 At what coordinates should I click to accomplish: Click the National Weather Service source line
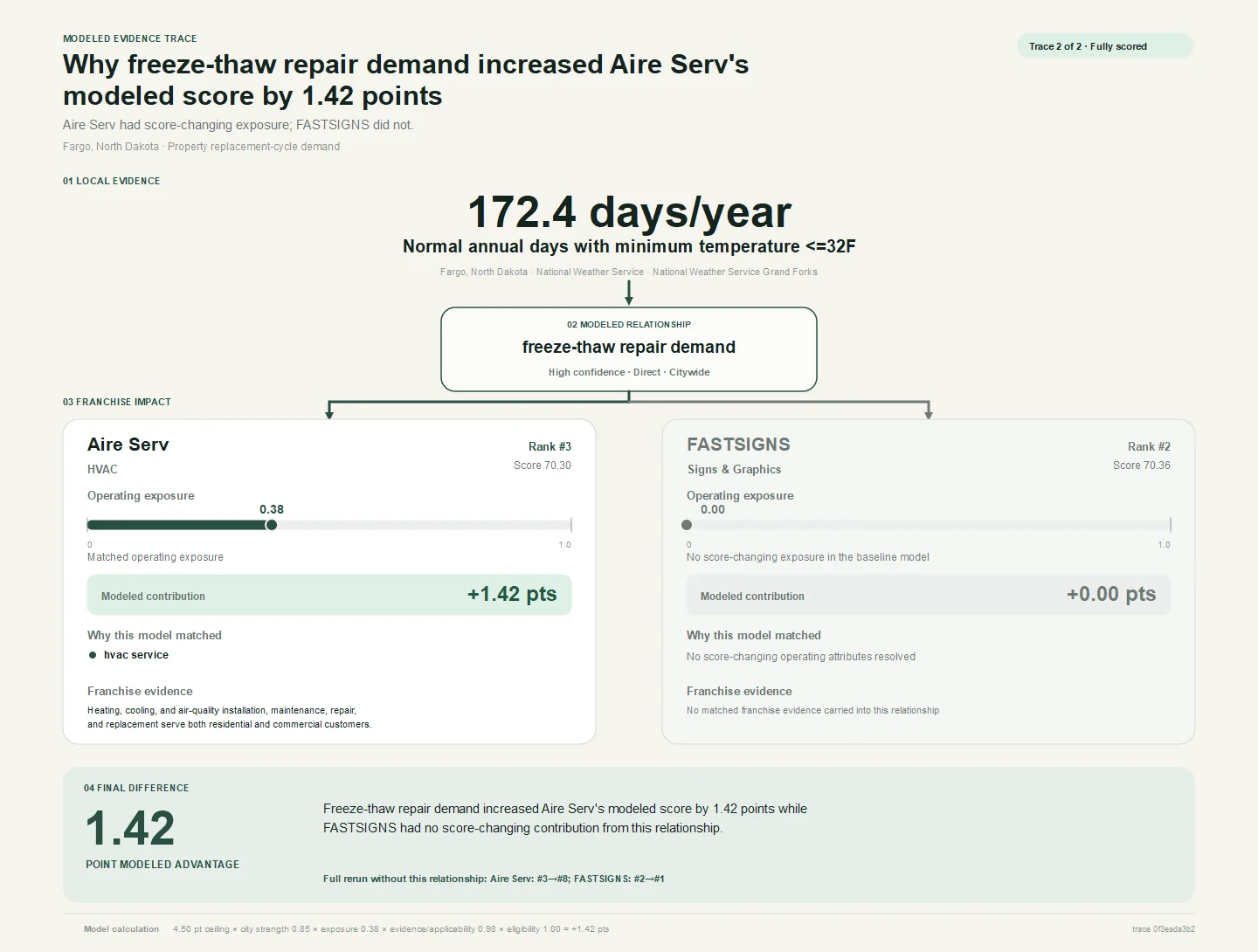click(629, 272)
